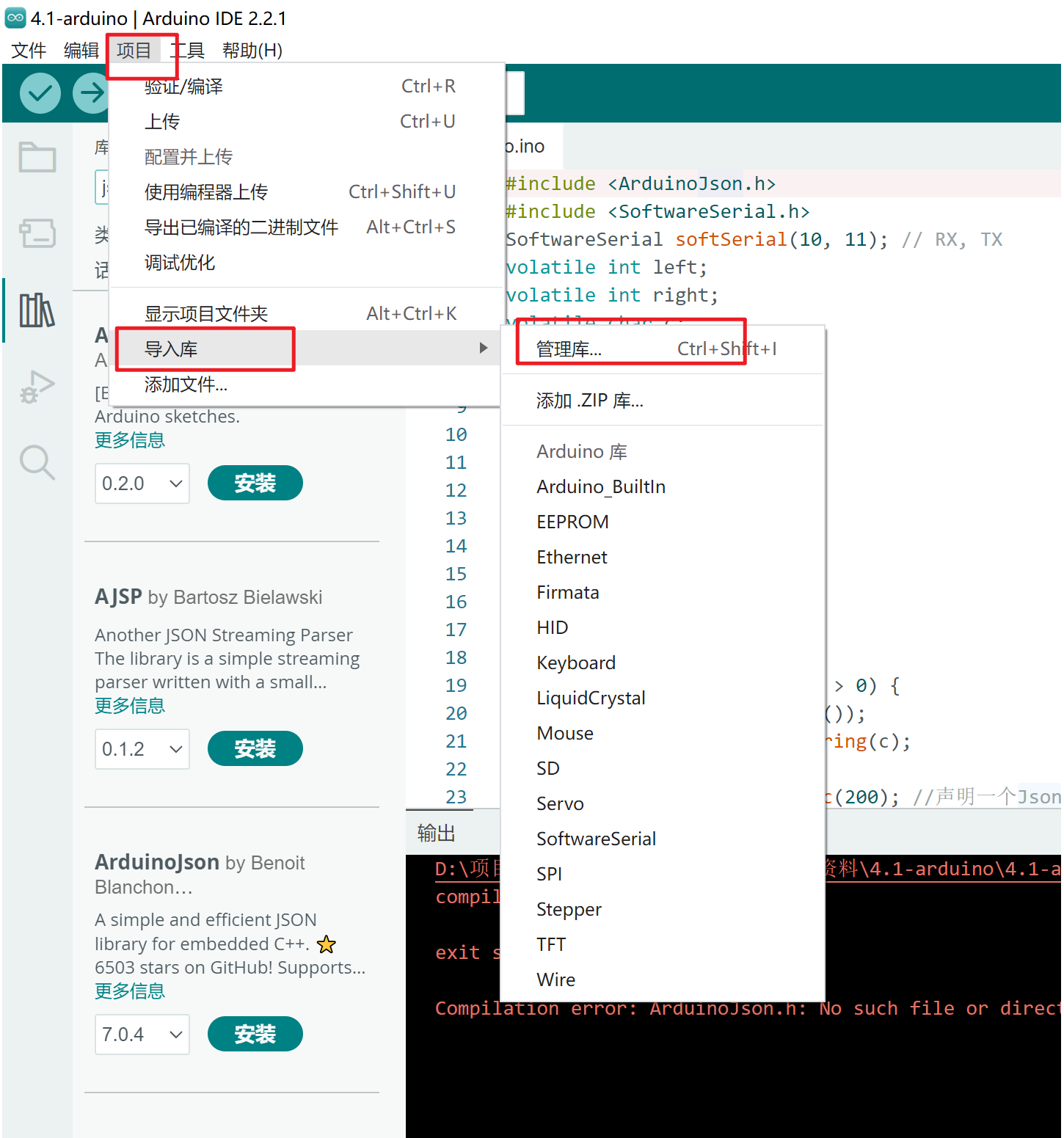Click the #include <ArduinoJson.h> code line
Screen dimensions: 1064x1138
click(640, 183)
